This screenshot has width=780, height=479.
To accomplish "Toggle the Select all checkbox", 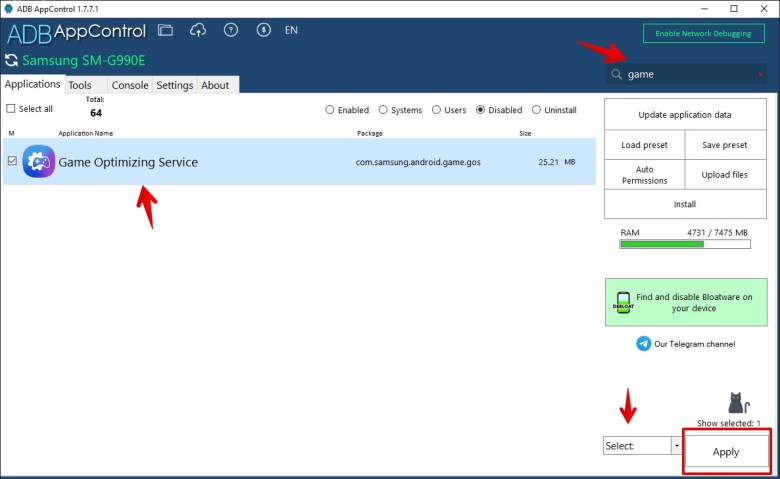I will click(10, 108).
